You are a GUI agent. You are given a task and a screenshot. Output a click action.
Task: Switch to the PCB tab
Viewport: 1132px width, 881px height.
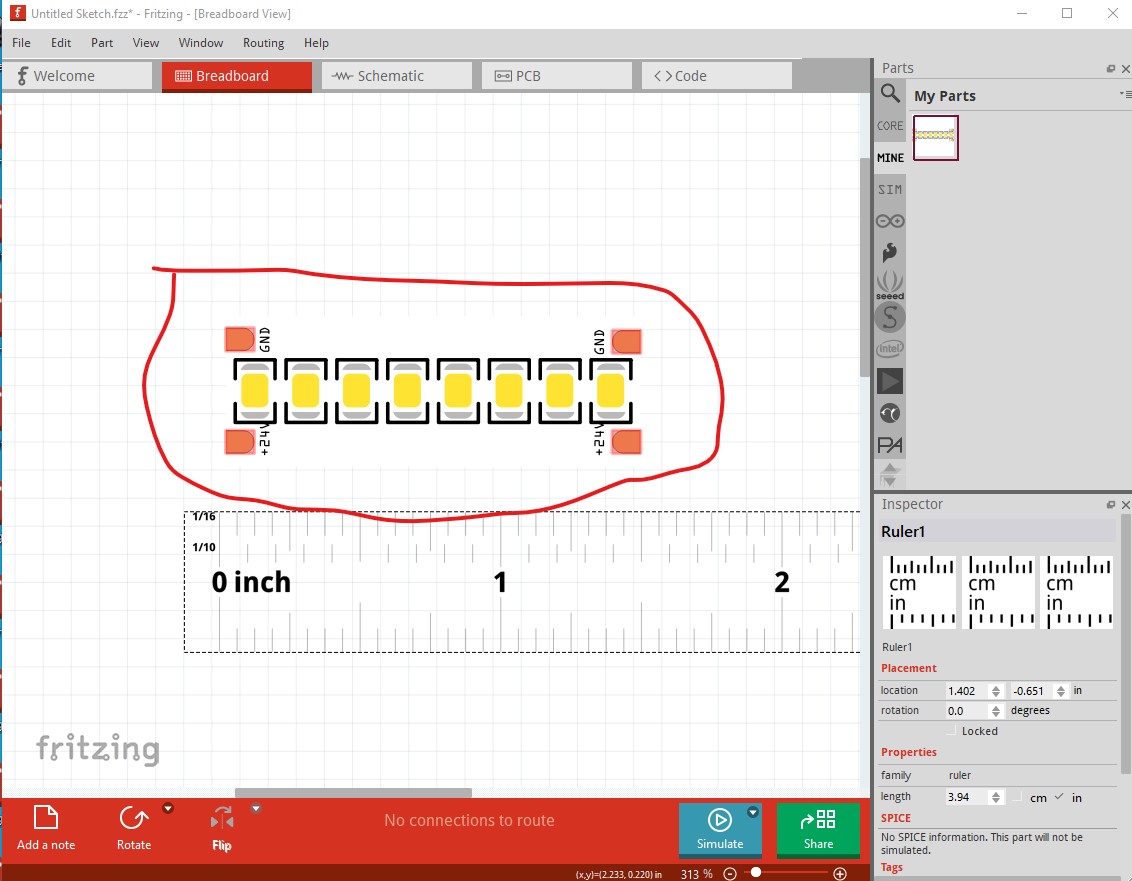pyautogui.click(x=557, y=76)
